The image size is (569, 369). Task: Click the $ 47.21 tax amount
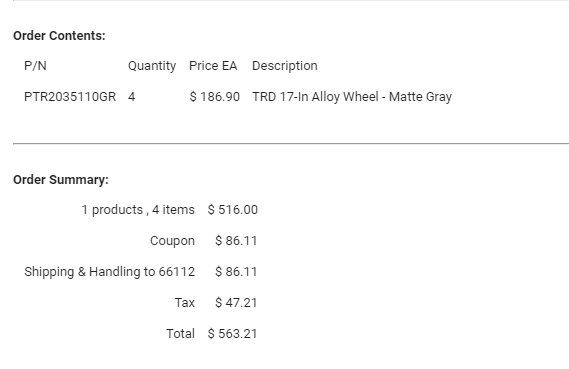pyautogui.click(x=236, y=303)
